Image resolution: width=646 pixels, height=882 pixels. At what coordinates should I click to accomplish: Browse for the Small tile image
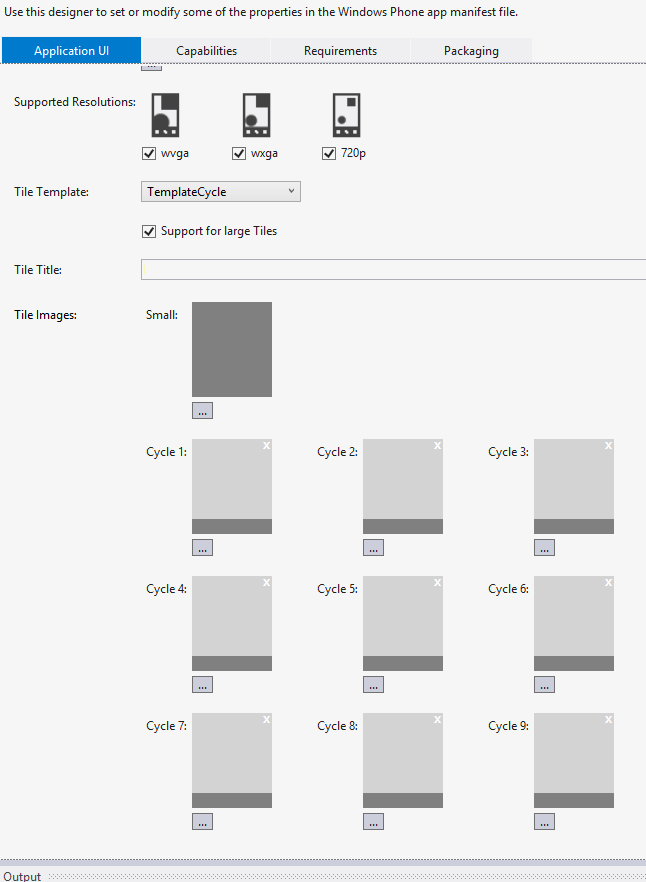(202, 411)
